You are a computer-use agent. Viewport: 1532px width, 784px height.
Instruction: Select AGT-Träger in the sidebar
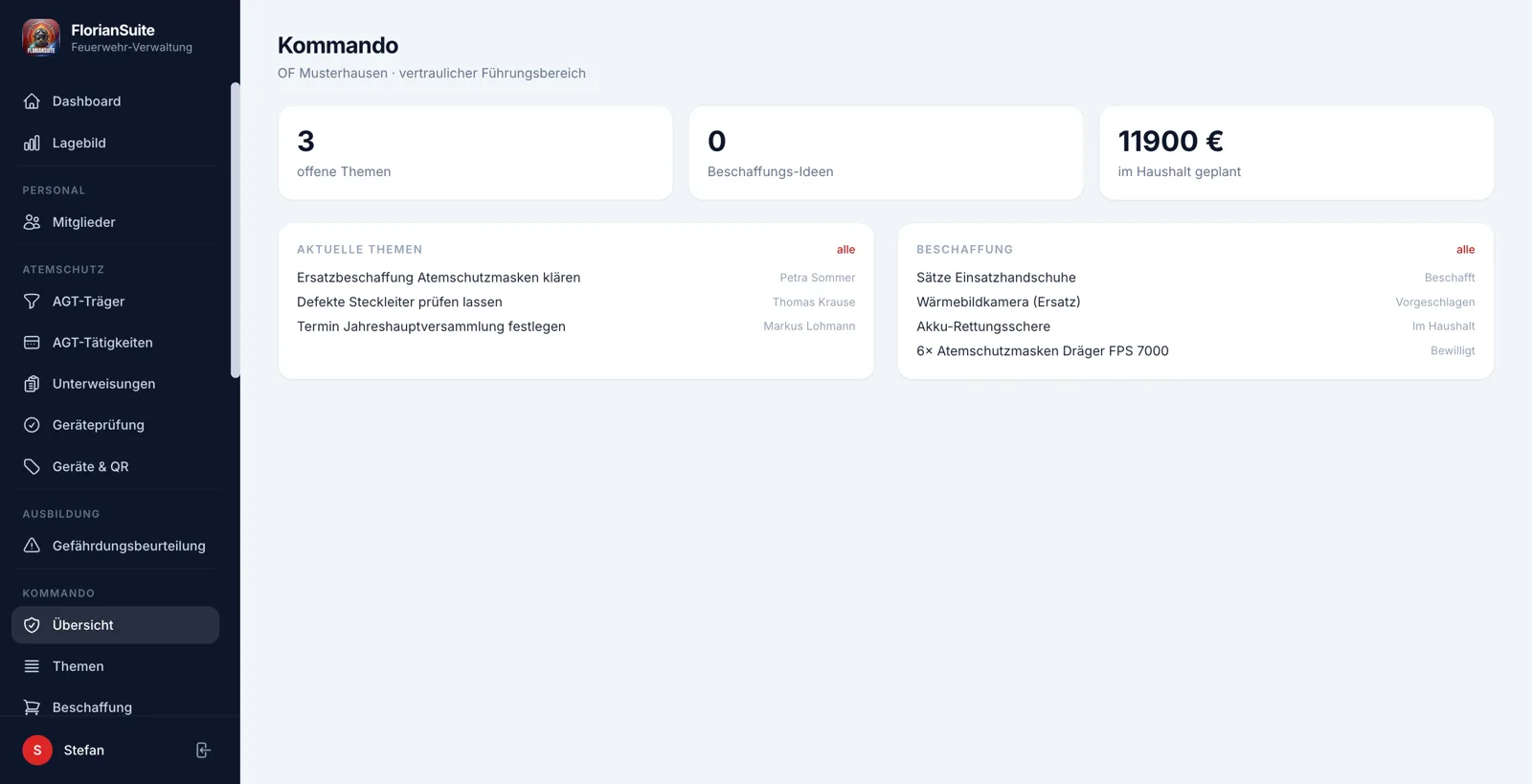pos(115,302)
